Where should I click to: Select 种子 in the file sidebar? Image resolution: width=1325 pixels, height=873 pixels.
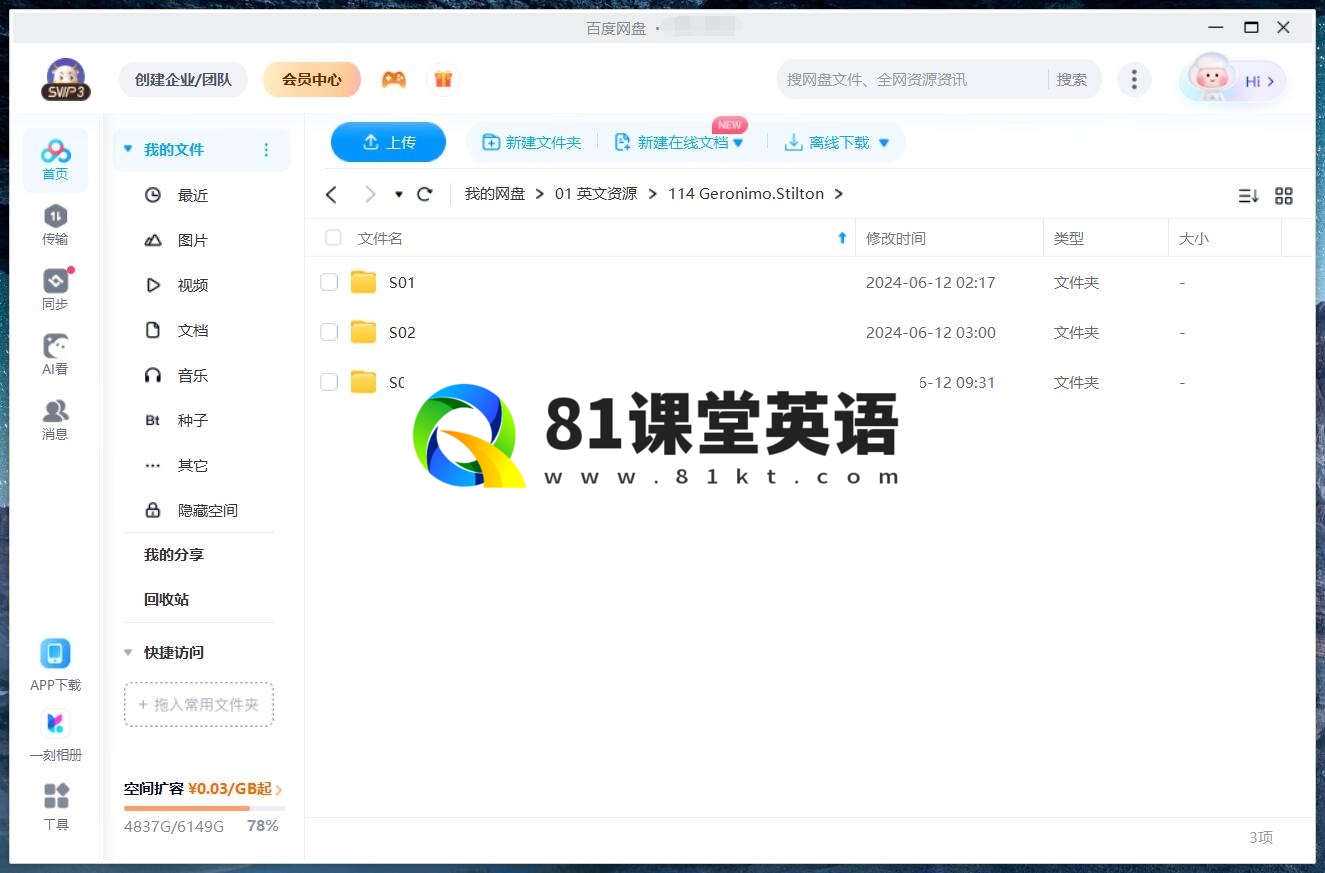pos(193,421)
